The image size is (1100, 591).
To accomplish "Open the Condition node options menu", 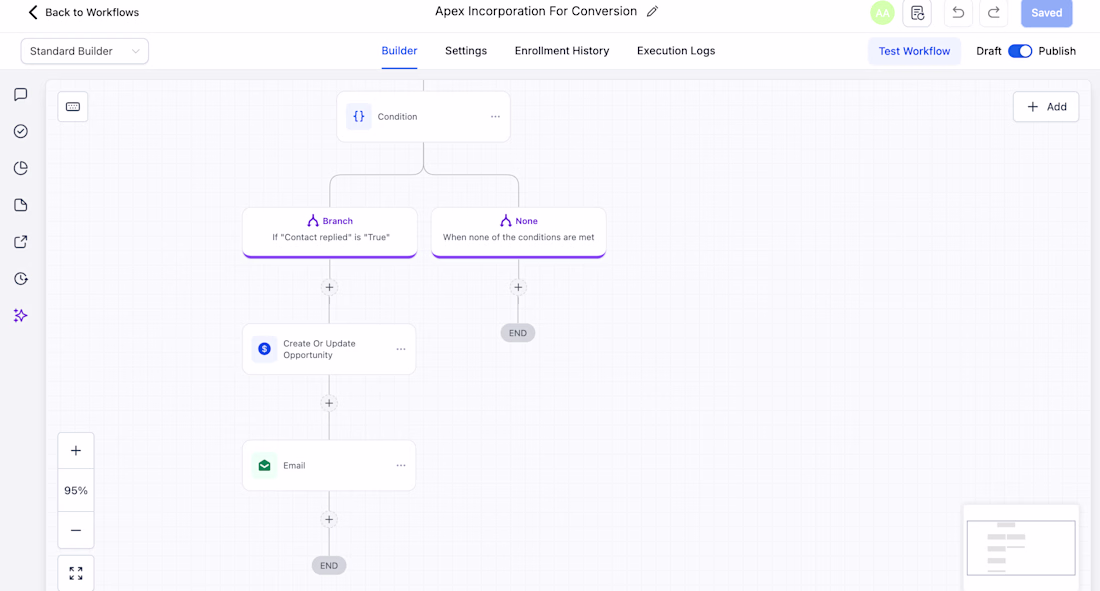I will coord(495,117).
